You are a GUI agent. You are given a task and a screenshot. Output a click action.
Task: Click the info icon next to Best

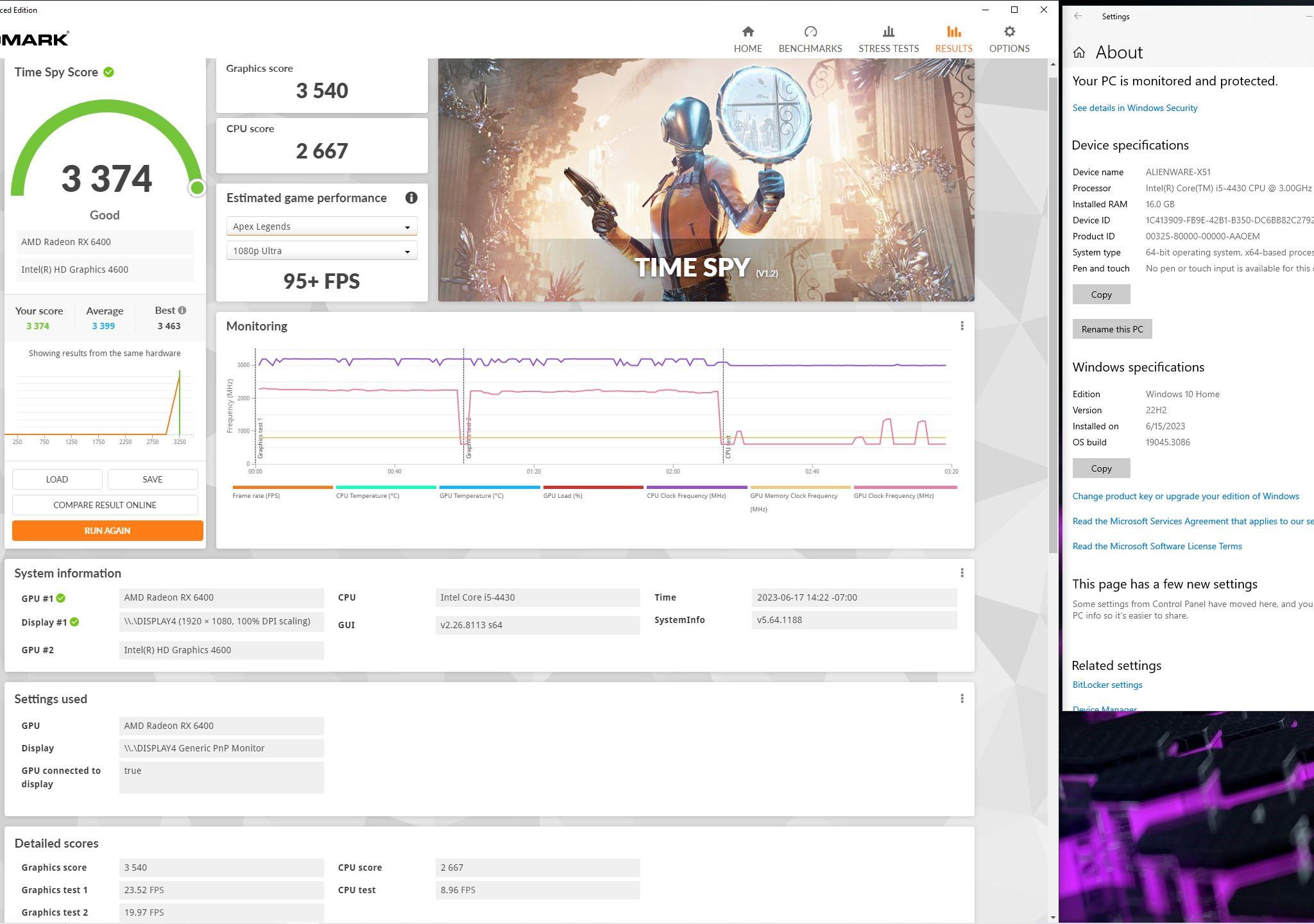(183, 311)
